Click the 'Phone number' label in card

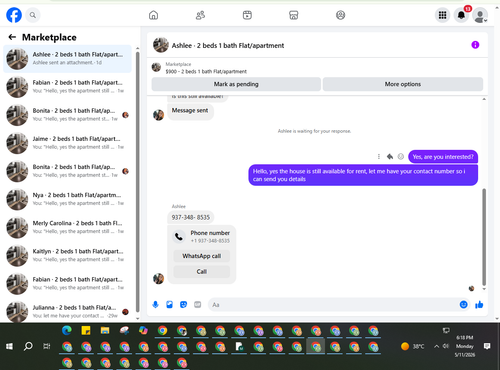(x=210, y=233)
